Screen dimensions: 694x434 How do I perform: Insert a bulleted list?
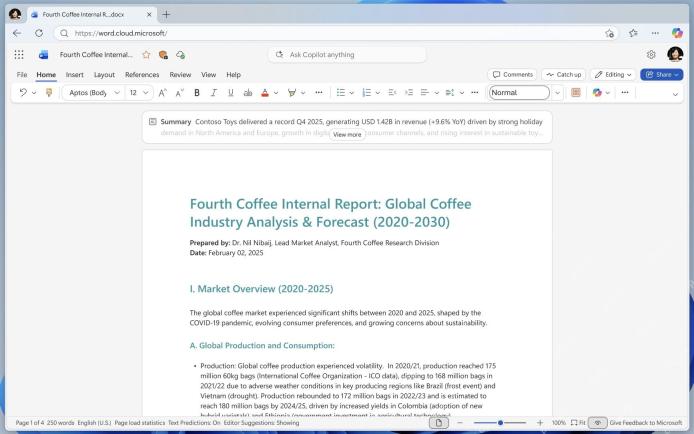(x=340, y=92)
